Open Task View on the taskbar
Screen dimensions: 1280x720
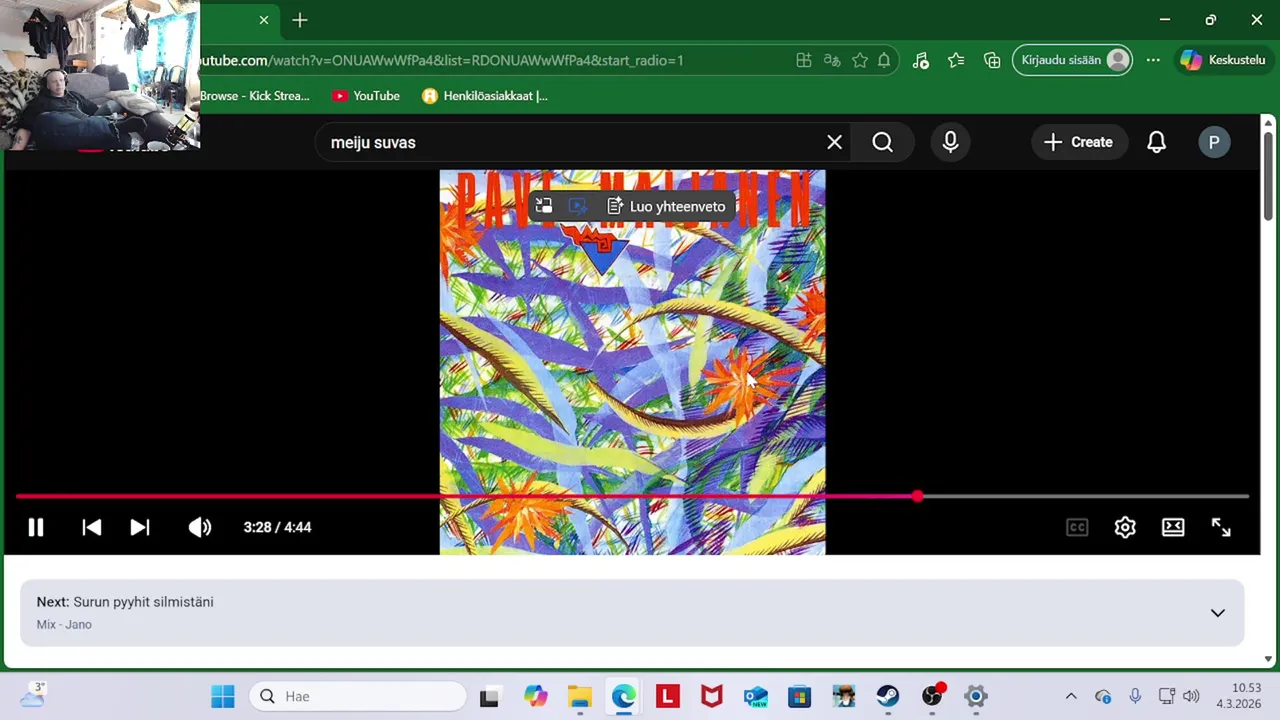click(x=489, y=696)
